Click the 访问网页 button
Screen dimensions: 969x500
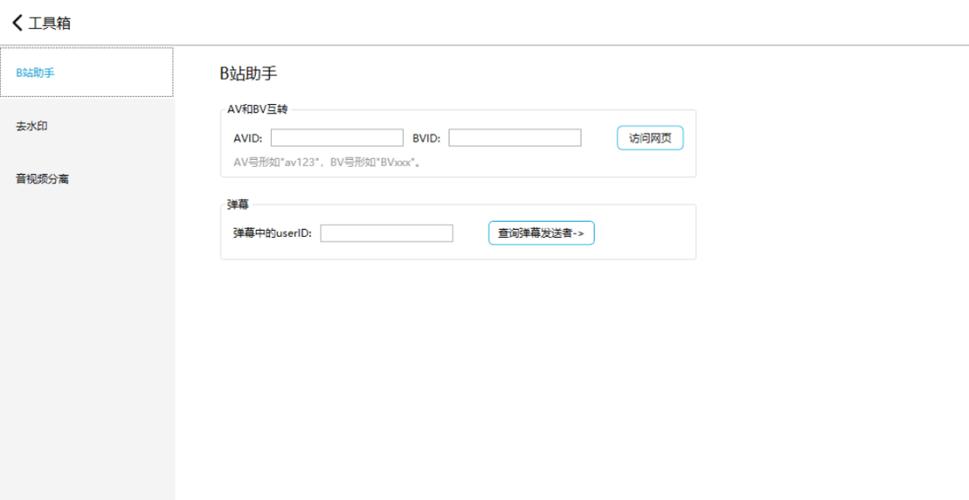(x=650, y=138)
